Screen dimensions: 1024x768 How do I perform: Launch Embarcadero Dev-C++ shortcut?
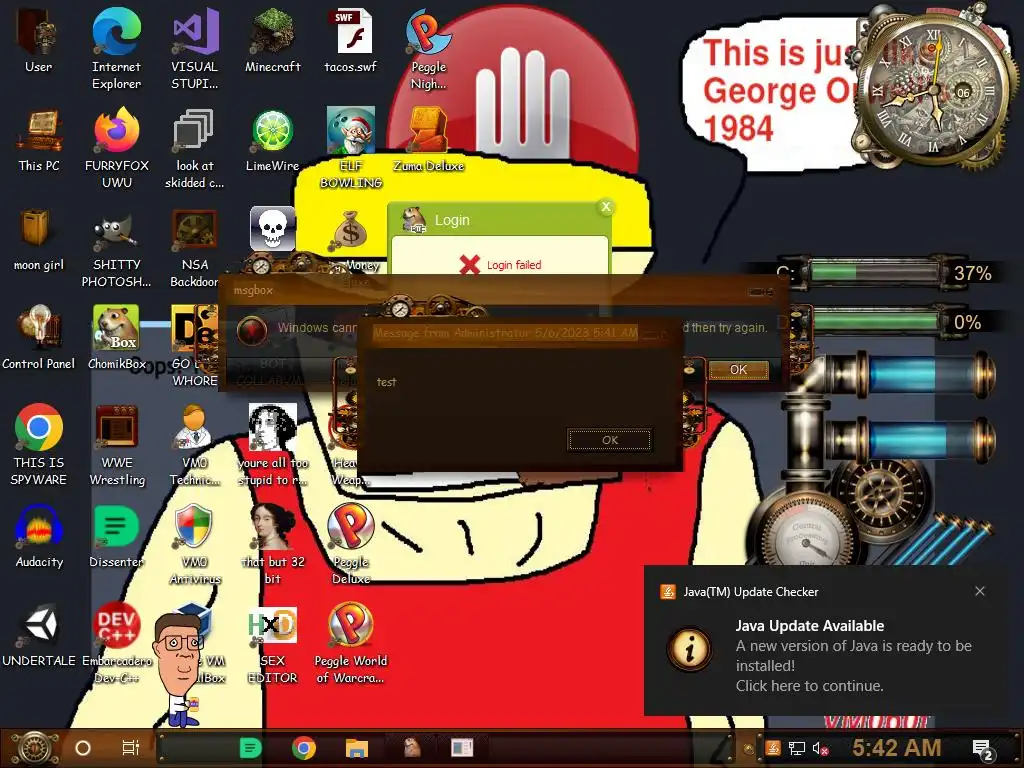(x=116, y=643)
